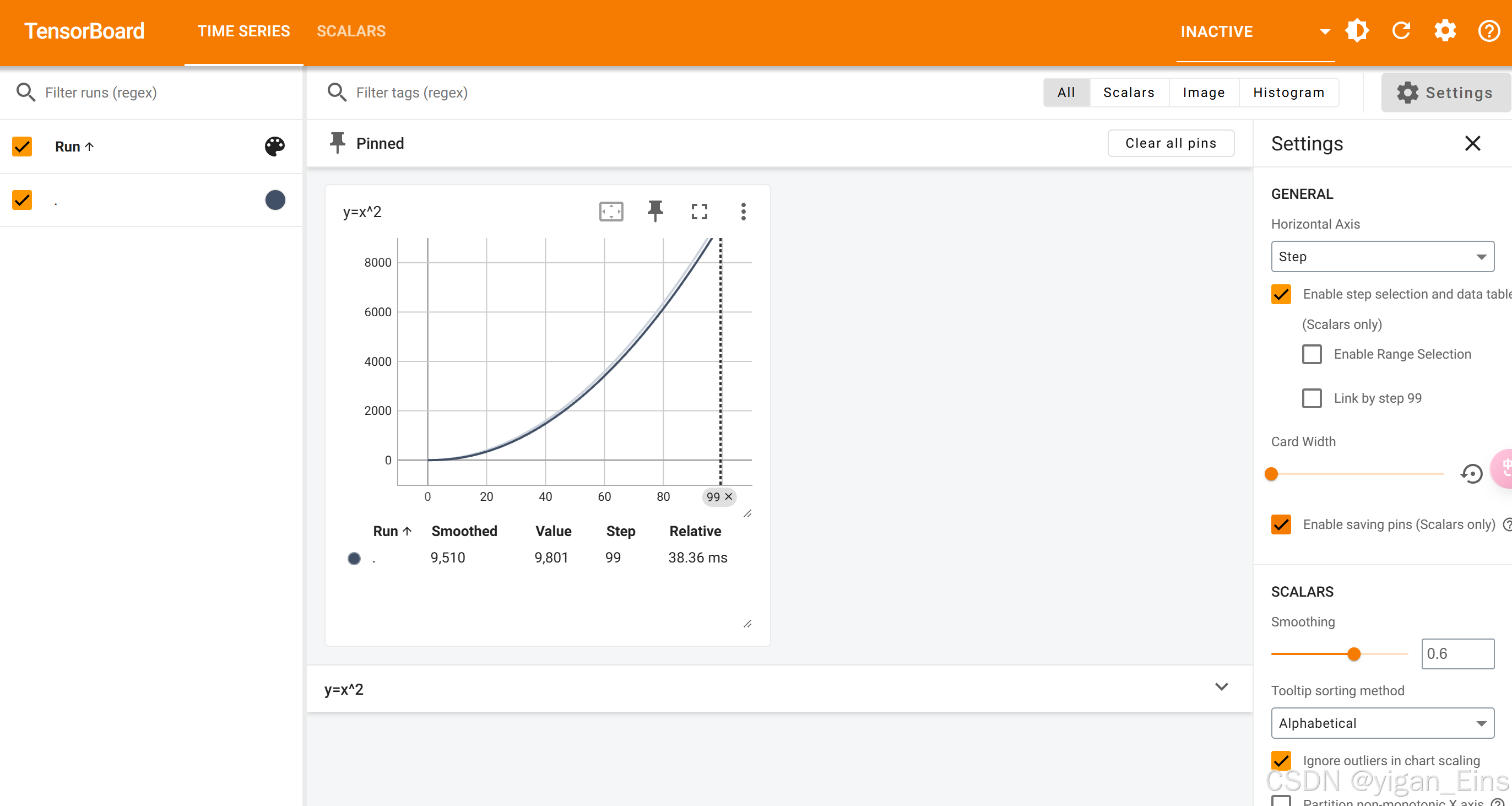This screenshot has width=1512, height=806.
Task: Reset card width with the reset icon
Action: click(x=1471, y=474)
